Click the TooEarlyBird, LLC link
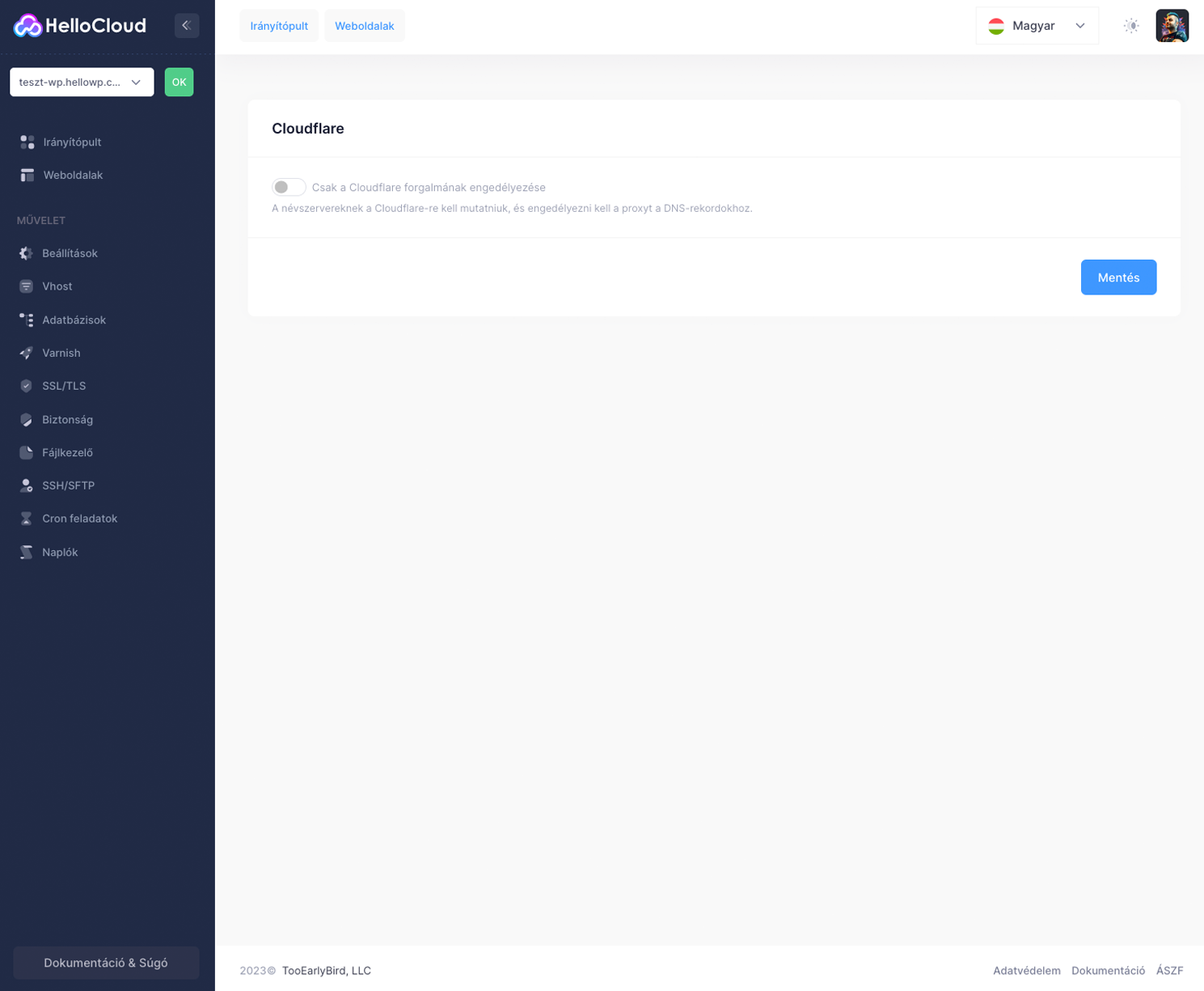Image resolution: width=1204 pixels, height=991 pixels. pyautogui.click(x=327, y=971)
